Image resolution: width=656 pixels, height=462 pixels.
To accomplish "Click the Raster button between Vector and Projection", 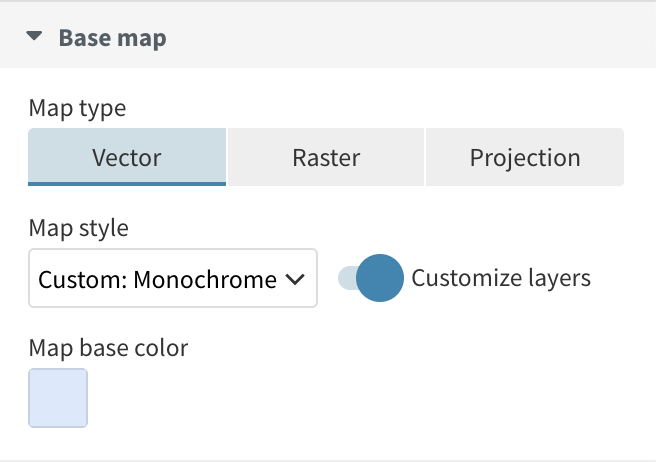I will click(x=326, y=157).
